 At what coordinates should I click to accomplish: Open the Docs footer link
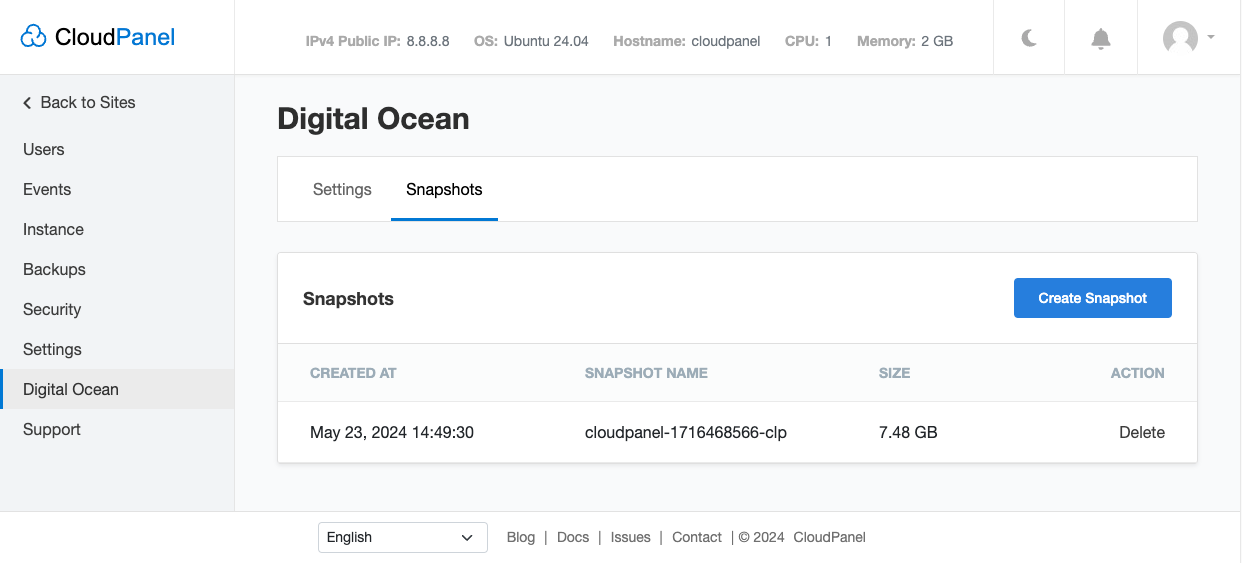[573, 537]
